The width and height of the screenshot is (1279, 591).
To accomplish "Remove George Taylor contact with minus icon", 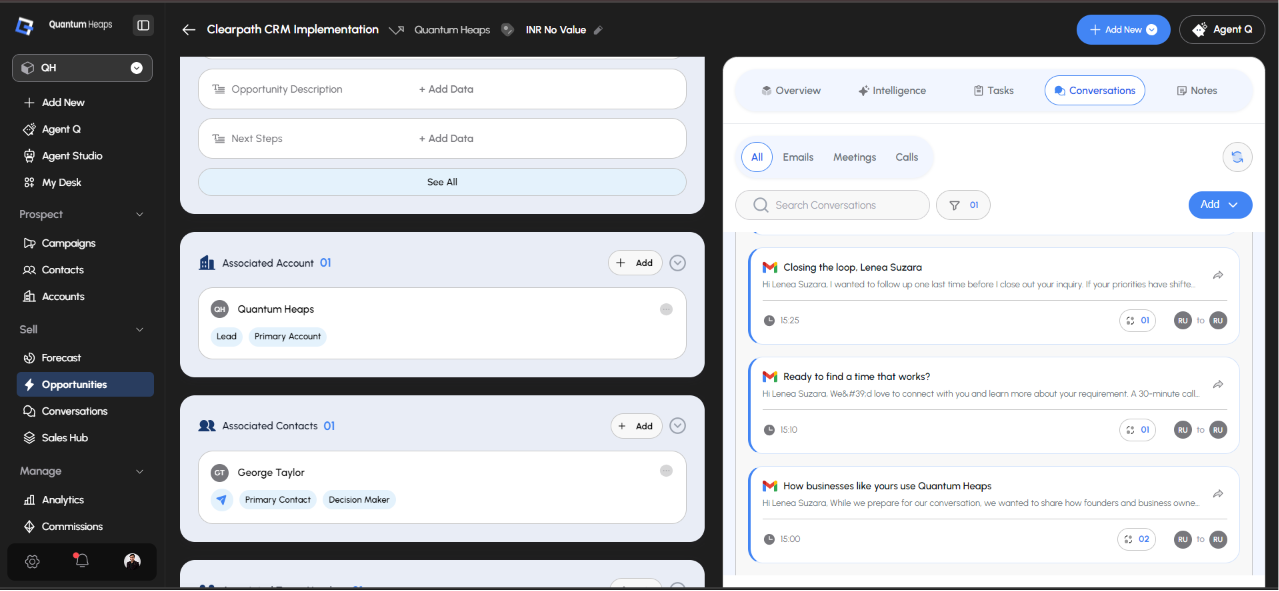I will (666, 471).
